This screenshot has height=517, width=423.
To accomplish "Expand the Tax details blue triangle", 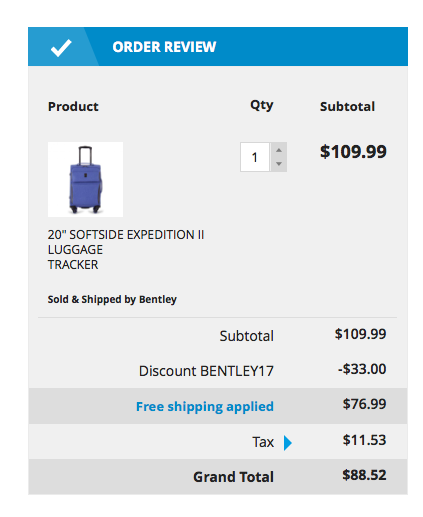I will pyautogui.click(x=288, y=443).
